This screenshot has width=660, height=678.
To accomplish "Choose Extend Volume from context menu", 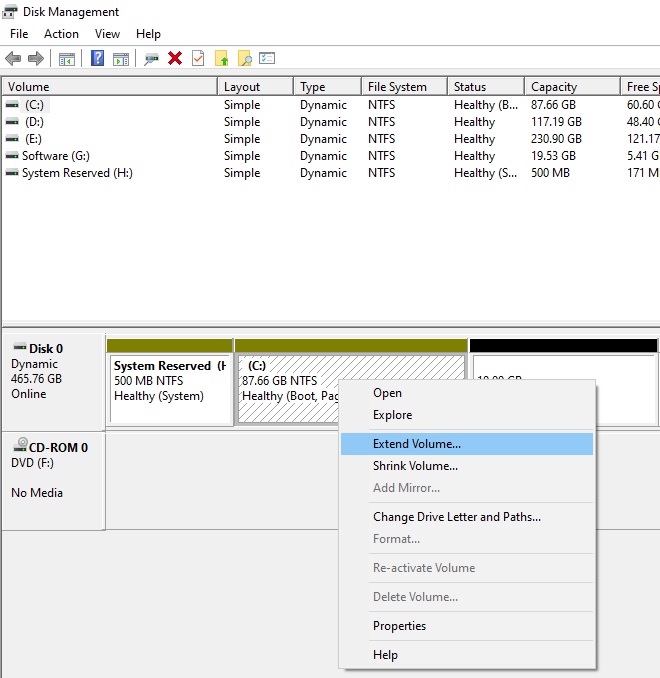I will (x=416, y=443).
